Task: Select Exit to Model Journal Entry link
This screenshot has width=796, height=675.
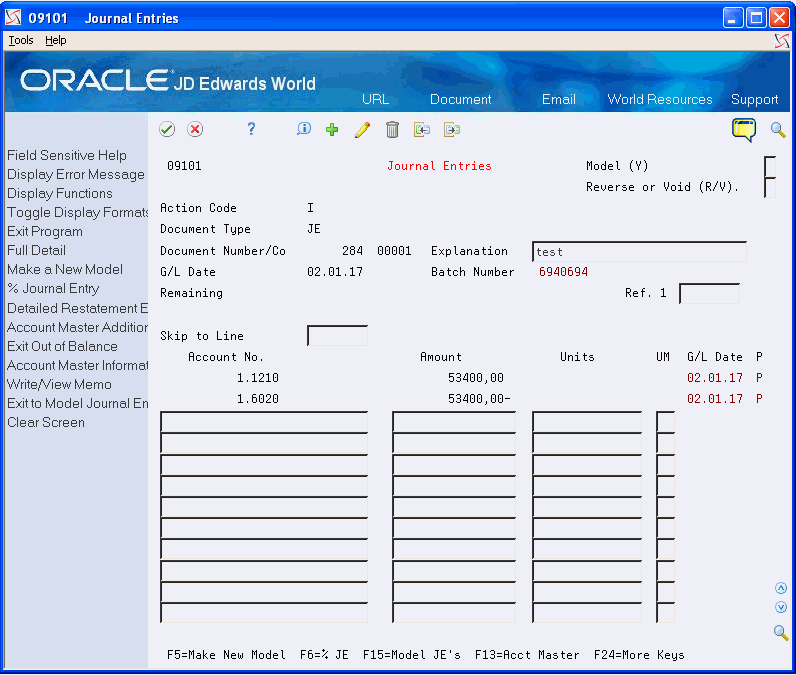Action: coord(77,403)
